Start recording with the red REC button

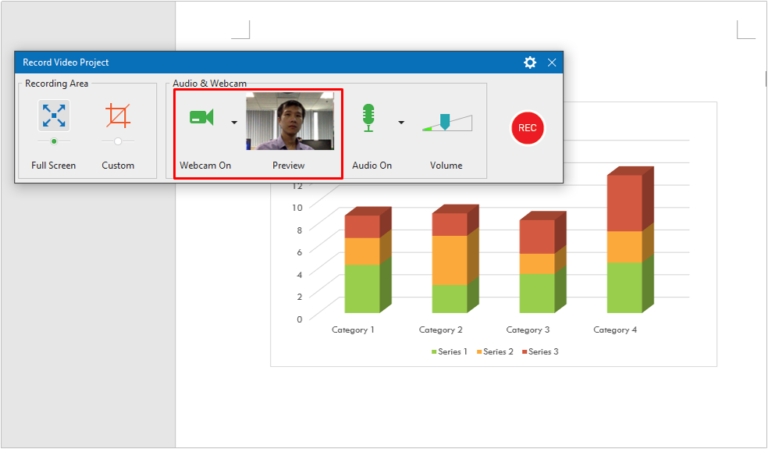pyautogui.click(x=528, y=128)
